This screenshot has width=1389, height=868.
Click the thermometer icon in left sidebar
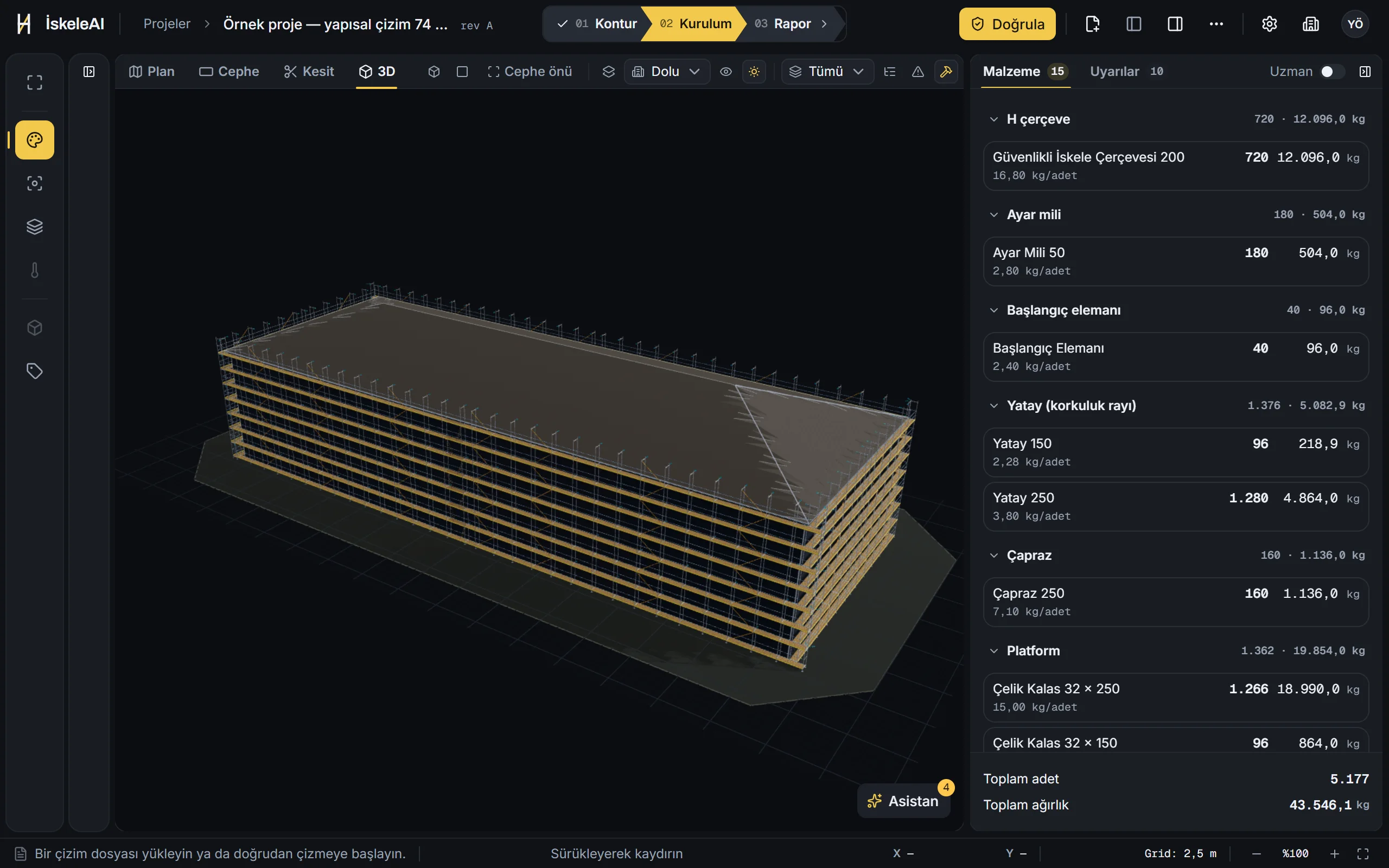point(34,270)
